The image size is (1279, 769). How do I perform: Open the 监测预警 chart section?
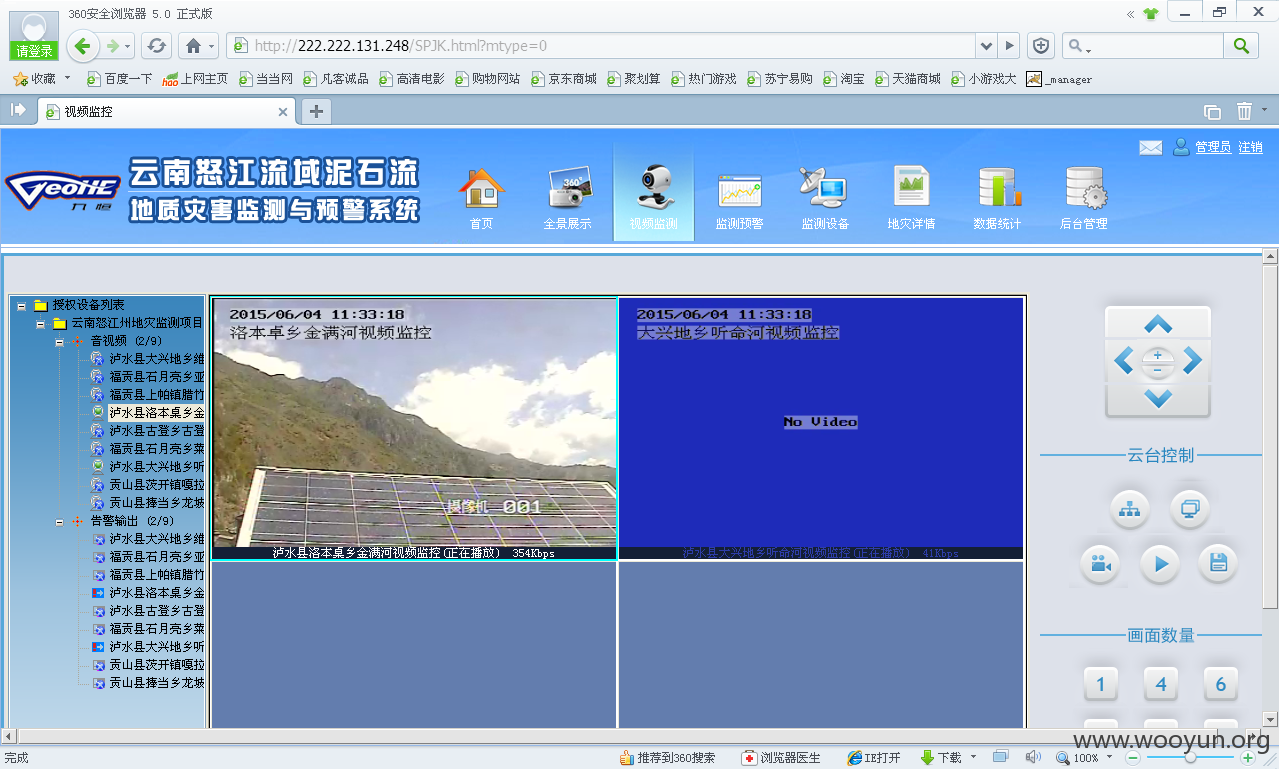tap(739, 198)
